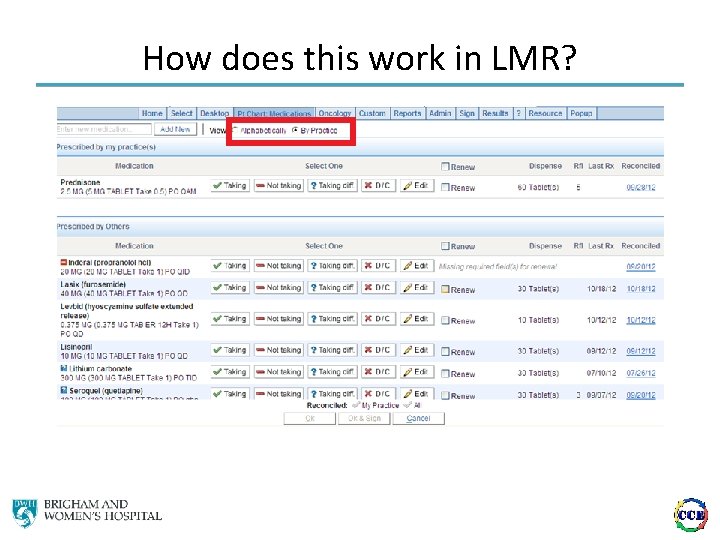The width and height of the screenshot is (720, 540).
Task: Click the Add New button
Action: (175, 129)
